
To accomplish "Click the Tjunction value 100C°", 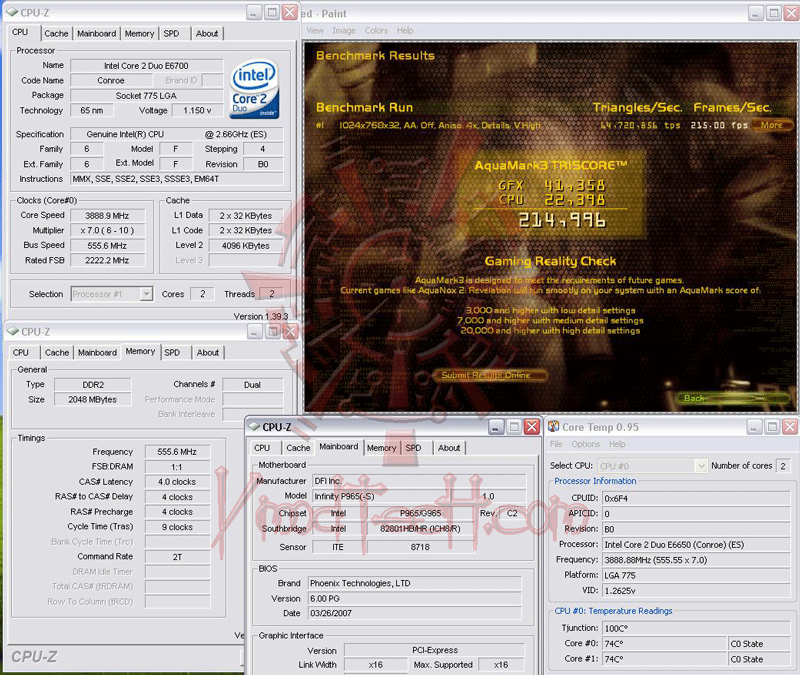I will pos(696,628).
